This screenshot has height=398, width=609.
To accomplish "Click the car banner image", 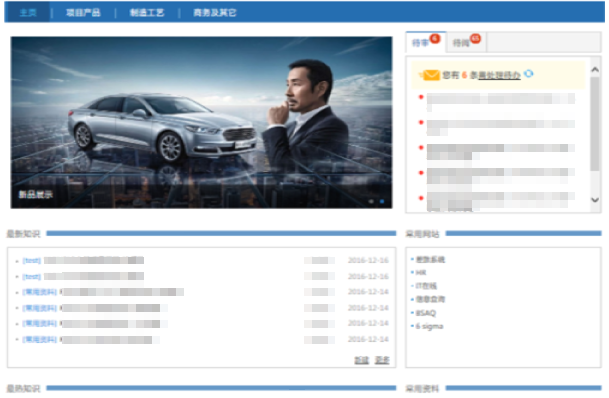I will click(202, 122).
